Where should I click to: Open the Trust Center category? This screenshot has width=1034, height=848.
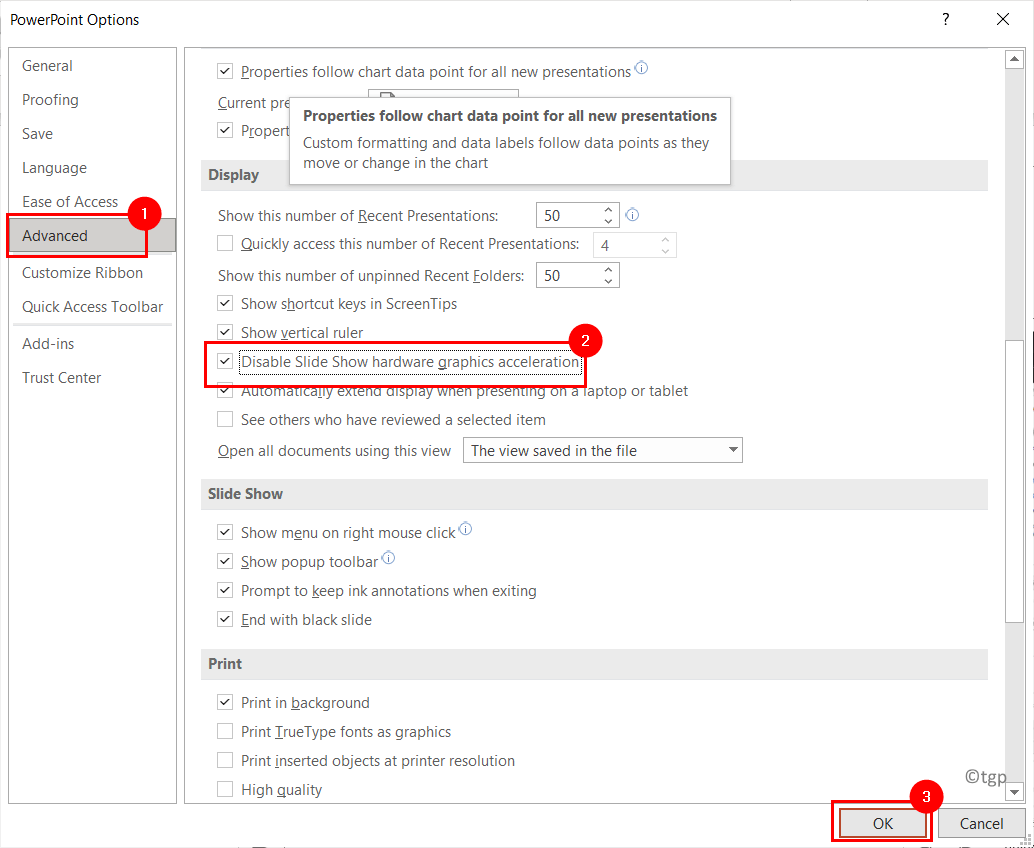click(x=61, y=379)
